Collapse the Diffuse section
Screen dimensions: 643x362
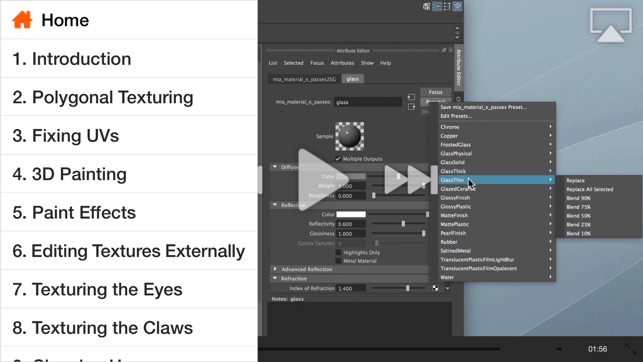click(x=275, y=167)
